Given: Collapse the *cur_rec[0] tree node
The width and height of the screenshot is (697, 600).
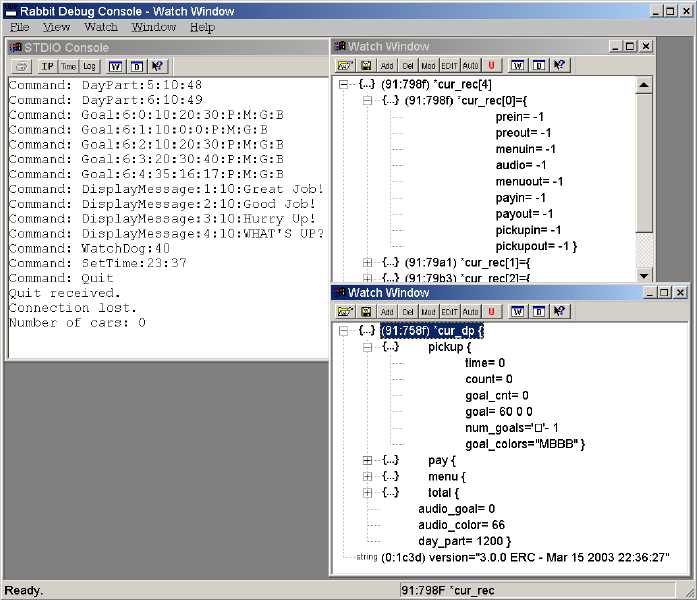Looking at the screenshot, I should (x=367, y=100).
